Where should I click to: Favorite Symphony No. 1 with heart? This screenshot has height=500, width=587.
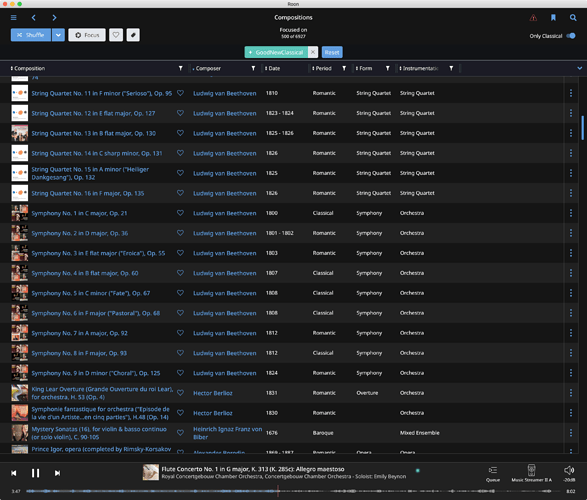(180, 213)
